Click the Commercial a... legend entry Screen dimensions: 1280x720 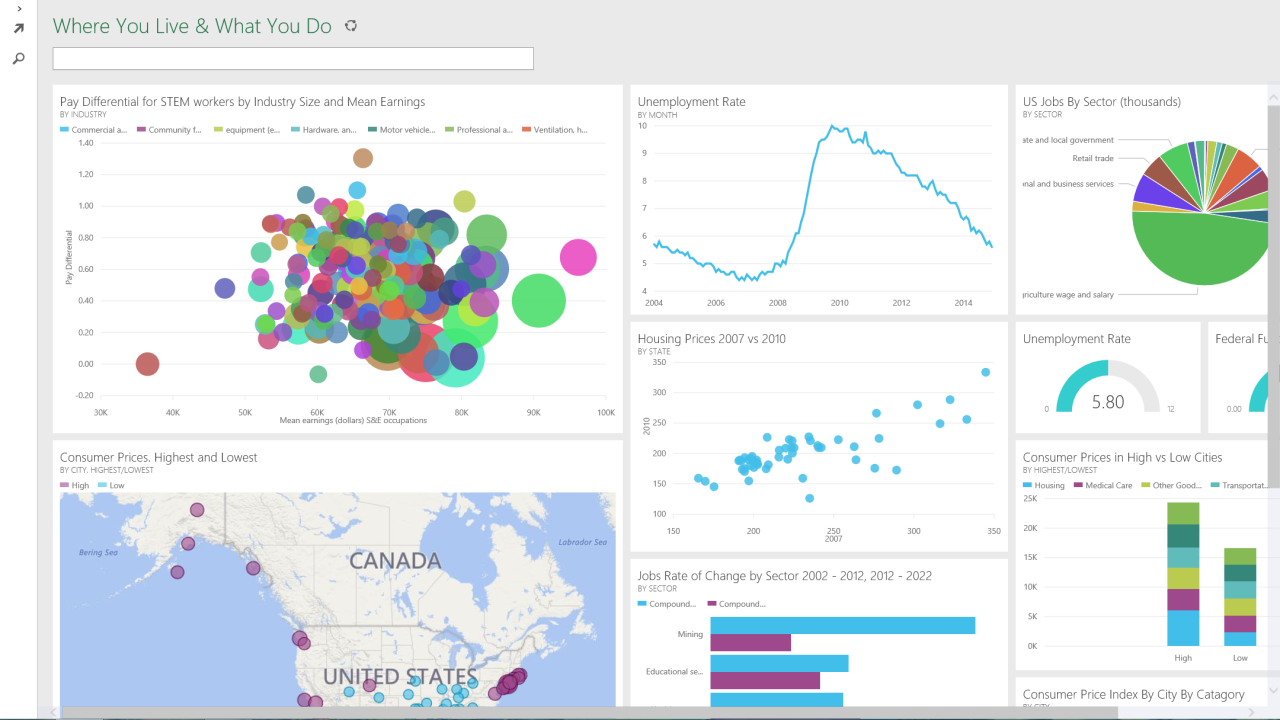coord(94,130)
